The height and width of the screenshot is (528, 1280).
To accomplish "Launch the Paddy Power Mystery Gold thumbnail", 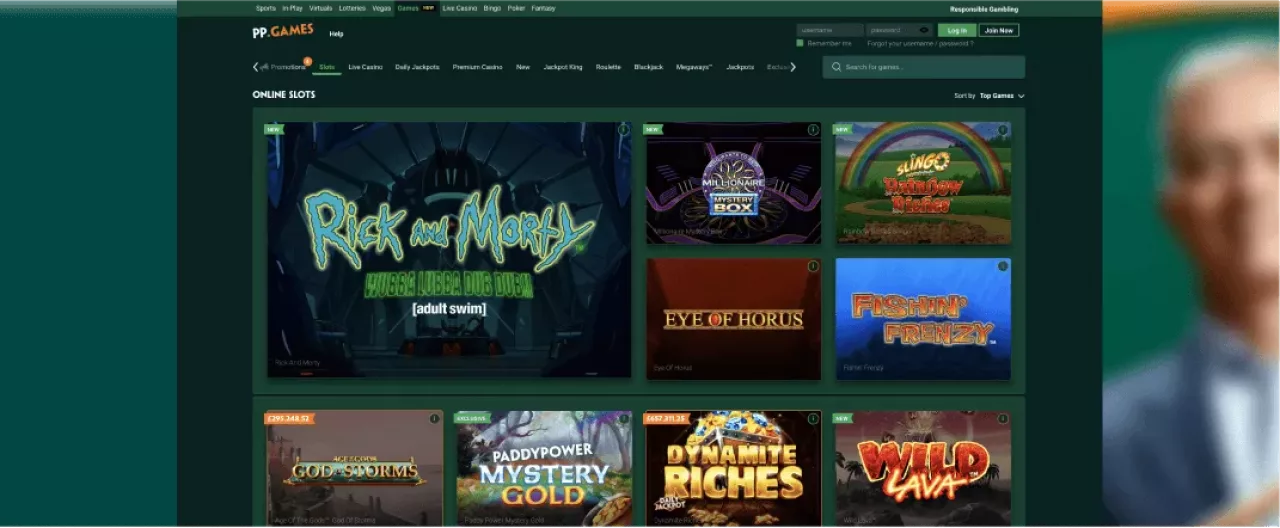I will (544, 468).
